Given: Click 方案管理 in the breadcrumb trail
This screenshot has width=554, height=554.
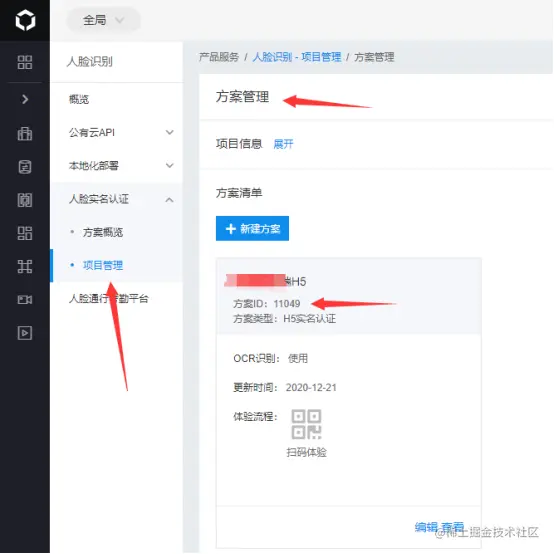Looking at the screenshot, I should (374, 57).
